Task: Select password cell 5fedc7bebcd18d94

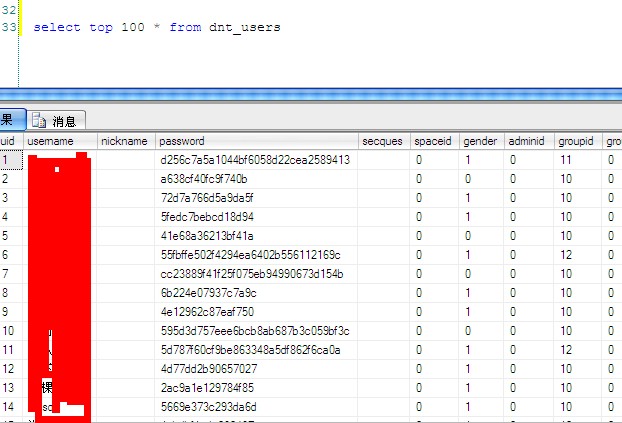Action: pos(257,217)
